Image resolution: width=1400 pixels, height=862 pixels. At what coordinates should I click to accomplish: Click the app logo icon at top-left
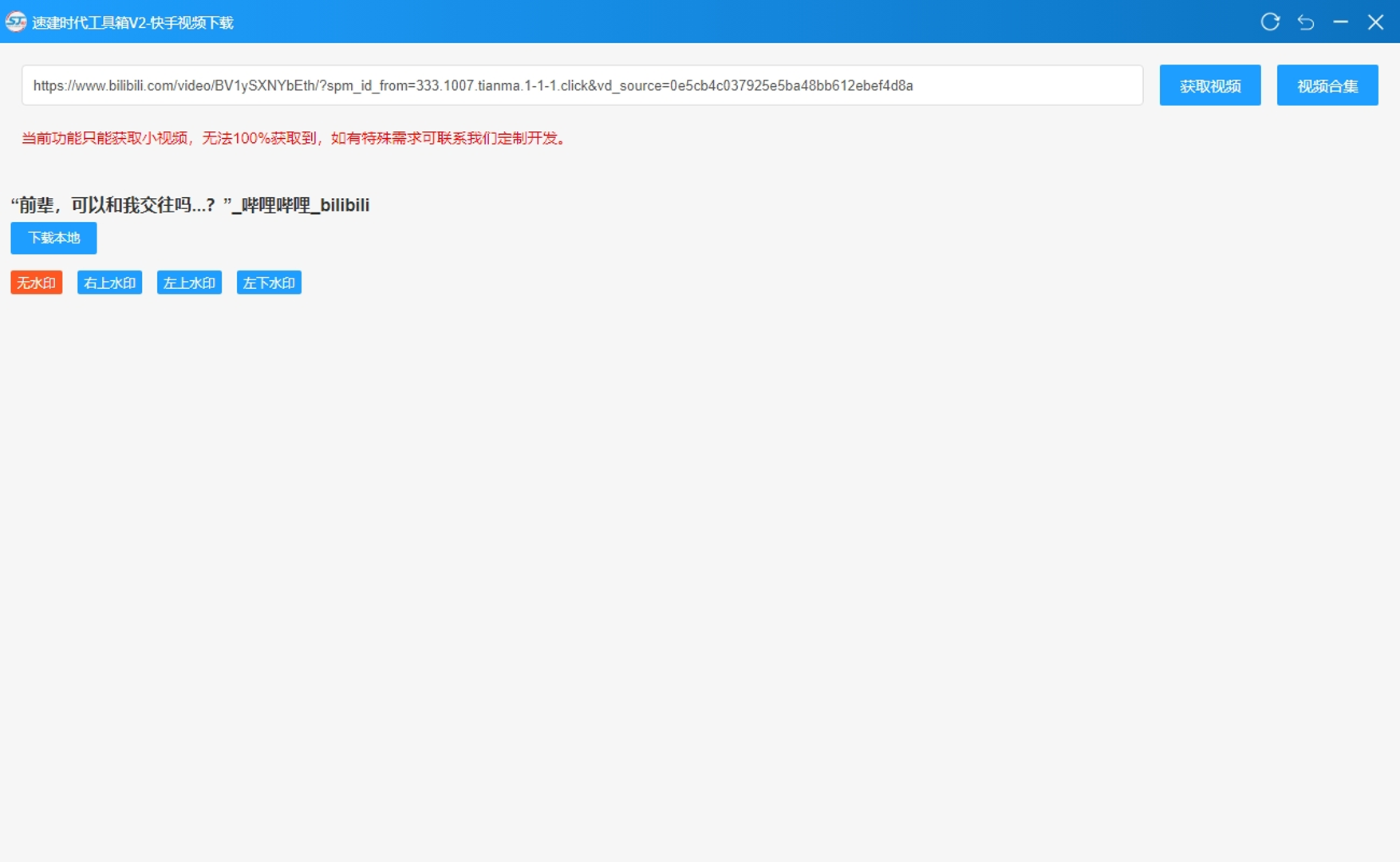click(x=15, y=22)
